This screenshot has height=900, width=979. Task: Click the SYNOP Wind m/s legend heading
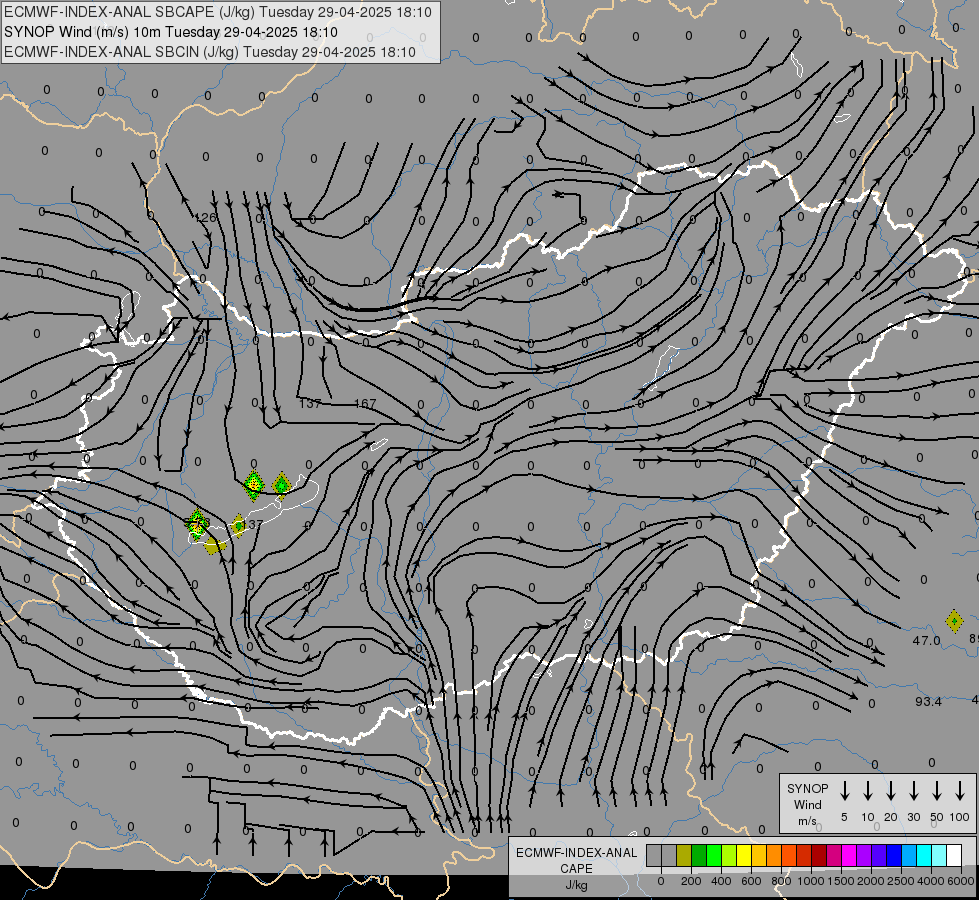(807, 804)
